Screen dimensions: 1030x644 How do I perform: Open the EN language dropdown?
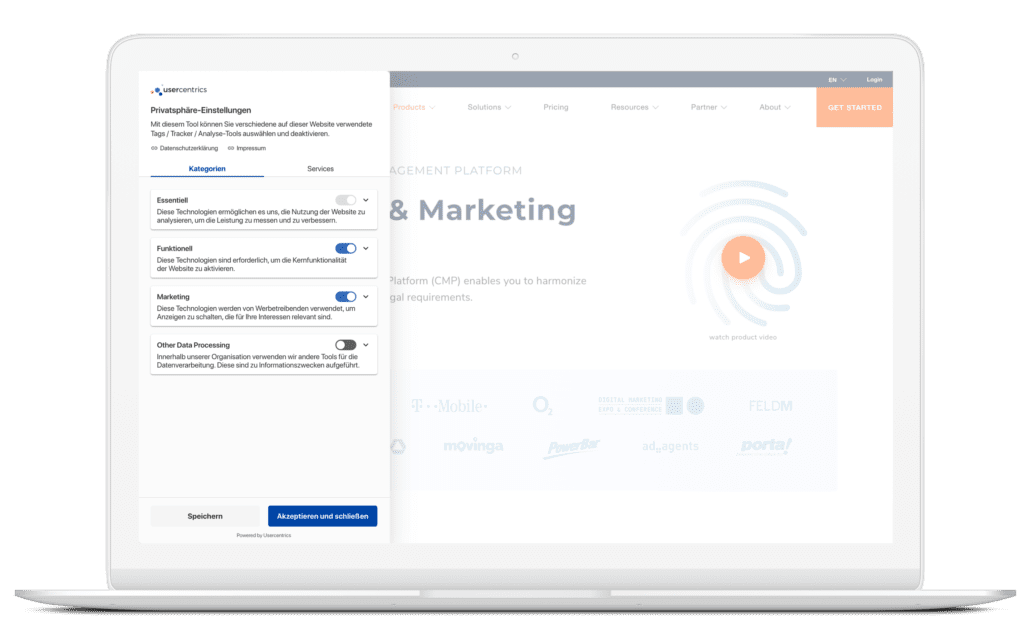pyautogui.click(x=837, y=80)
